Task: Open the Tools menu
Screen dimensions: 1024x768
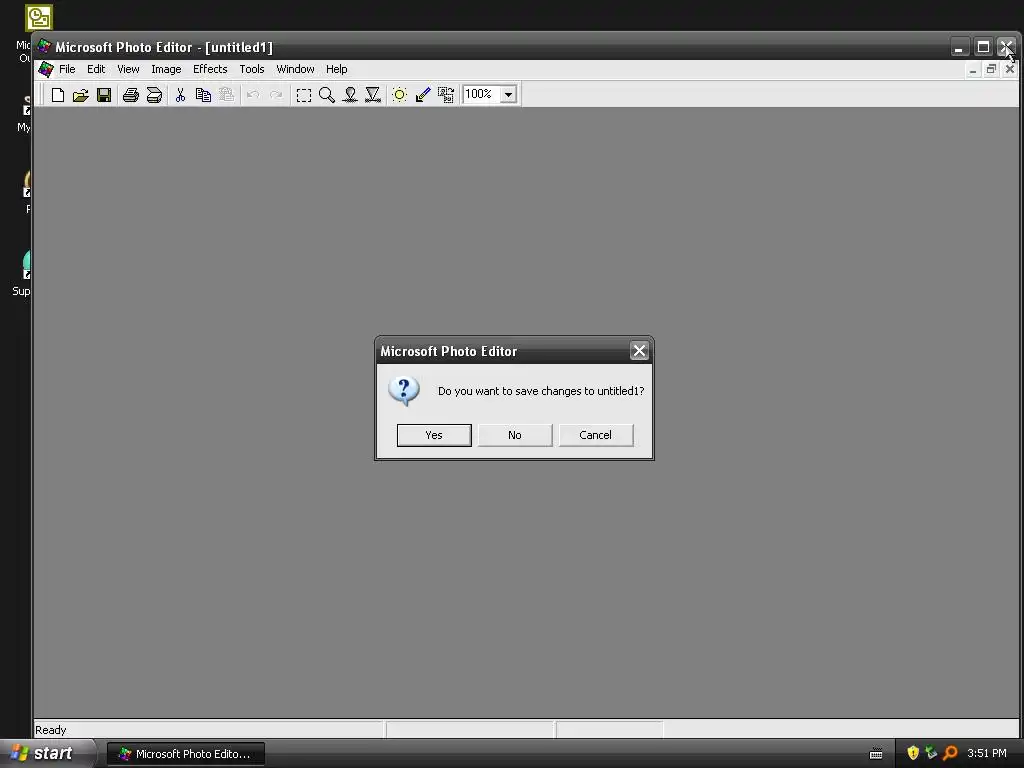Action: [x=251, y=69]
